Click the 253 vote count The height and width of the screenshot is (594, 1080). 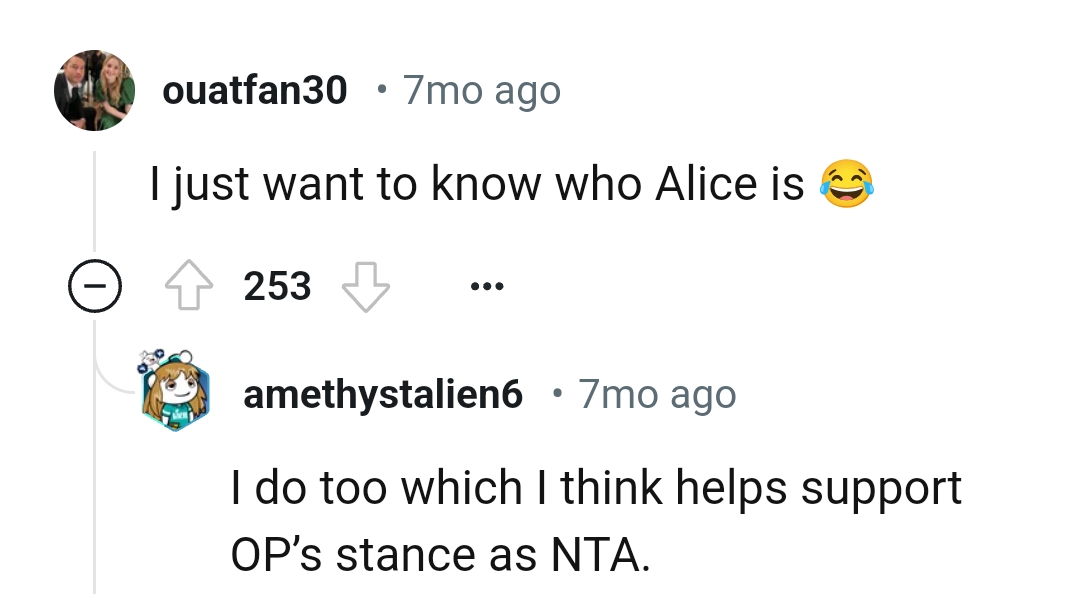[276, 285]
